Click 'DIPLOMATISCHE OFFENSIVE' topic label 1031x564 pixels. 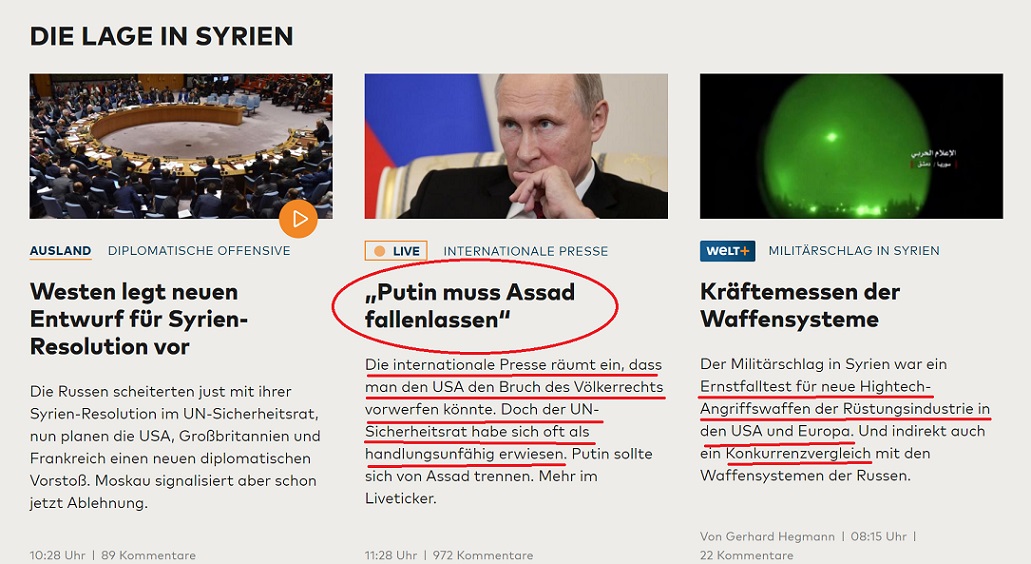pos(199,250)
